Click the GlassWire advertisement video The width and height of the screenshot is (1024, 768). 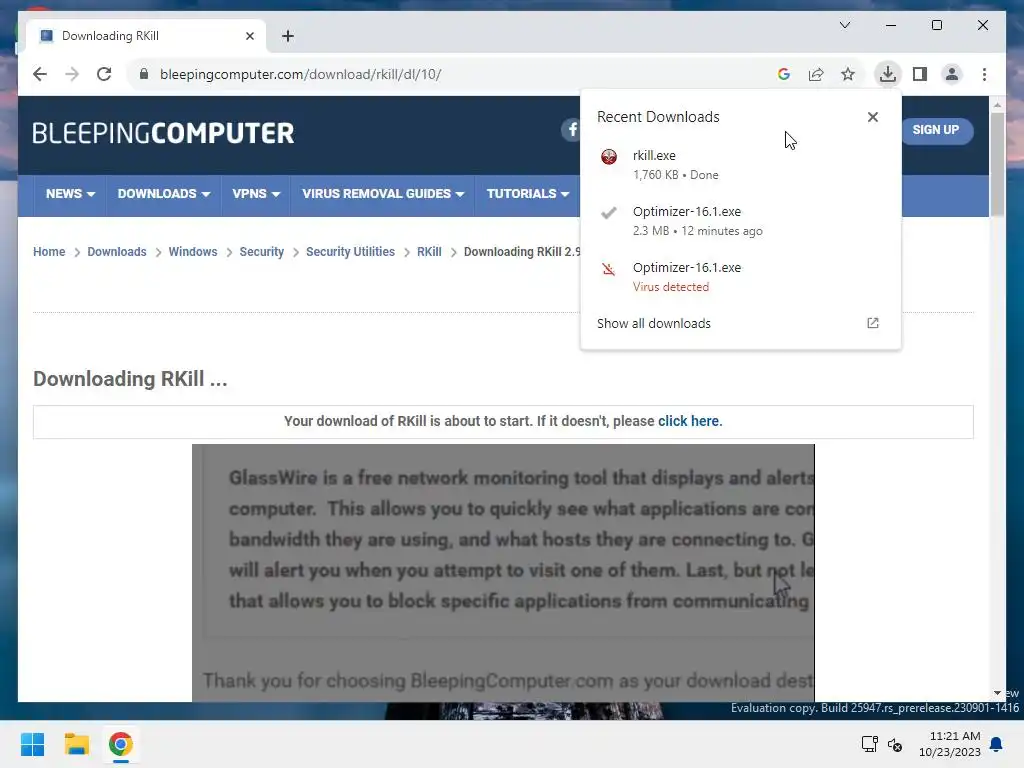point(503,573)
